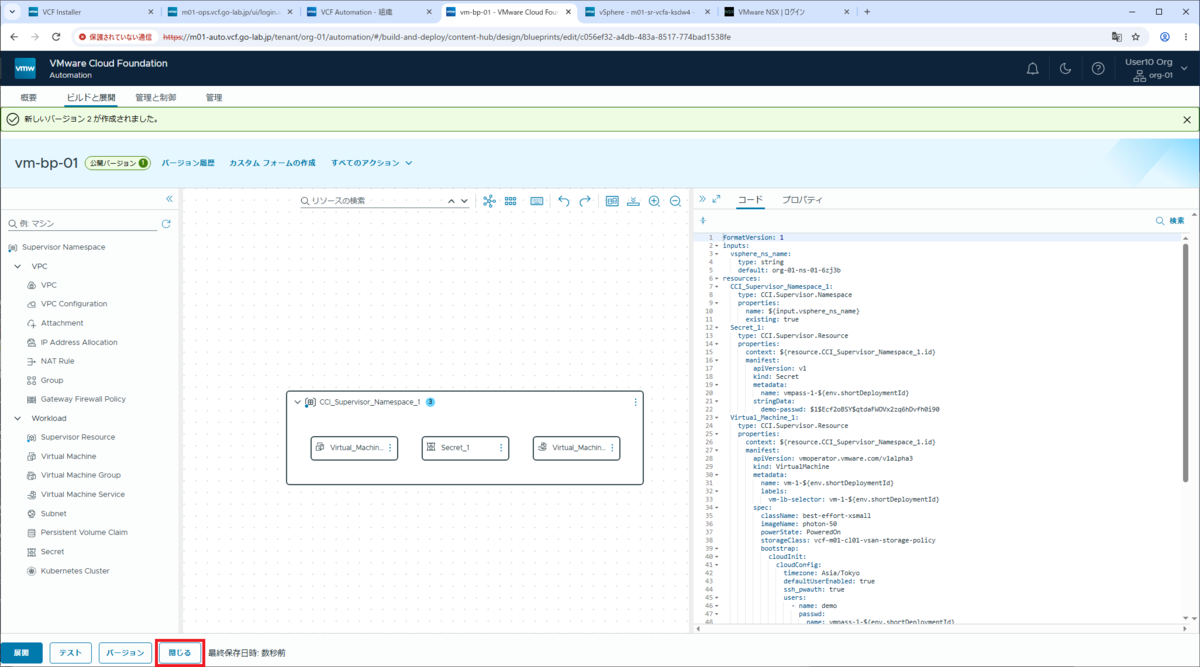This screenshot has height=667, width=1200.
Task: Refresh the resource palette list
Action: pyautogui.click(x=166, y=224)
